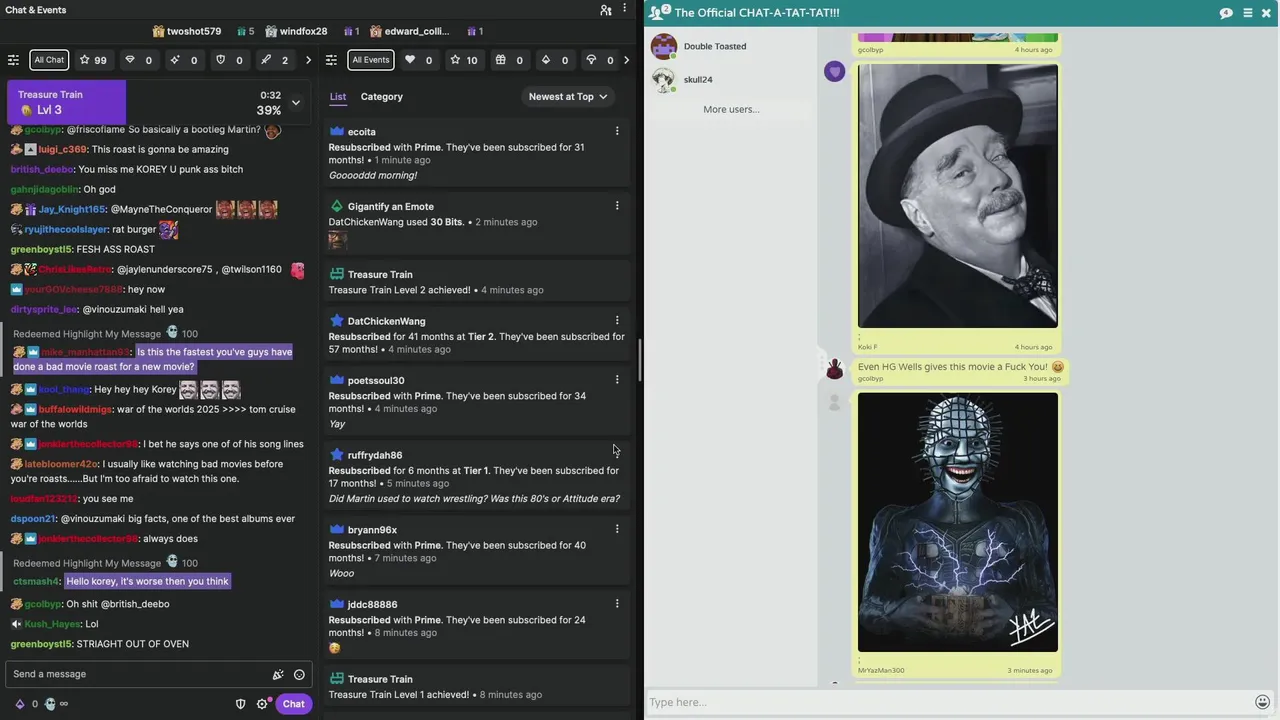Open hamburger menu in CHAT-A-TAT-TAT header

point(1247,13)
